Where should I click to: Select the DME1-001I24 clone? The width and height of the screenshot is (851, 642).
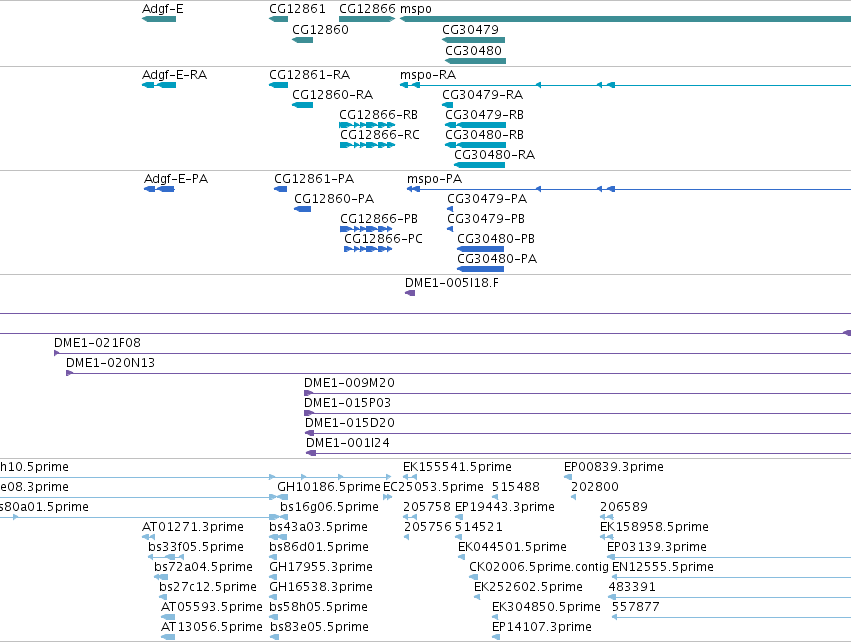click(579, 453)
